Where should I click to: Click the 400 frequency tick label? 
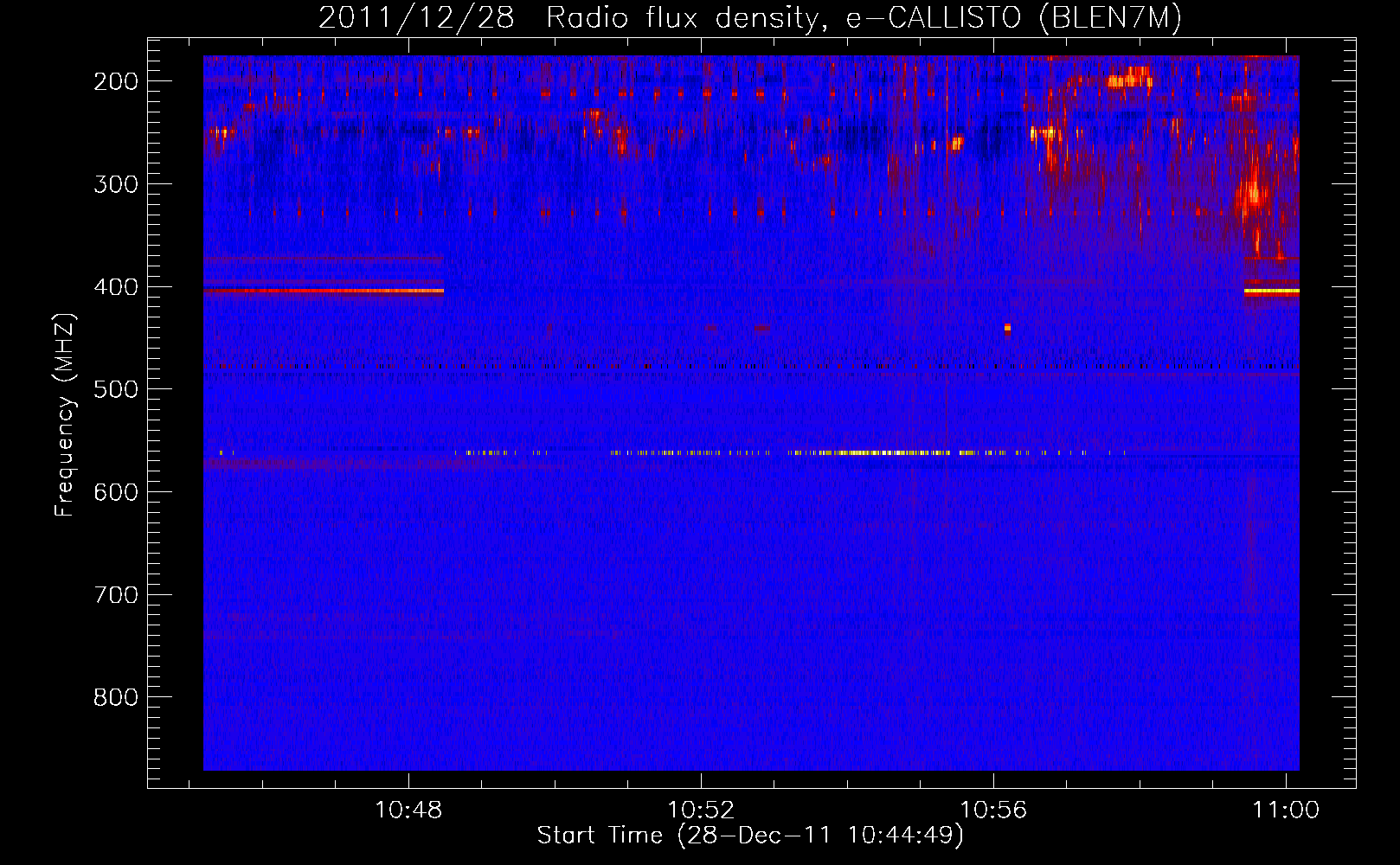click(x=116, y=287)
